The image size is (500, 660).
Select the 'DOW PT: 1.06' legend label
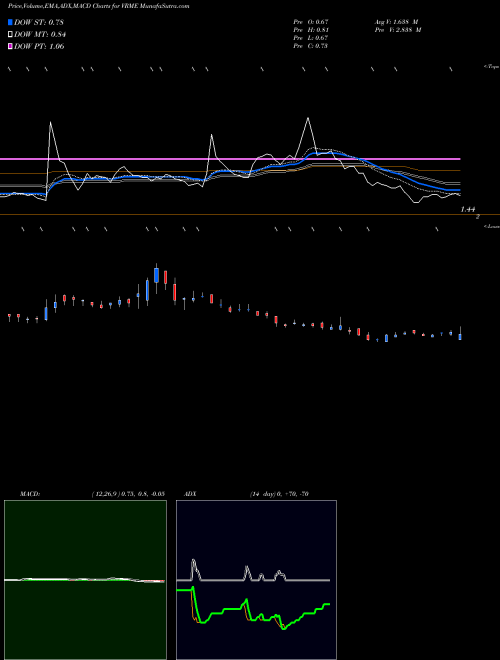[39, 46]
